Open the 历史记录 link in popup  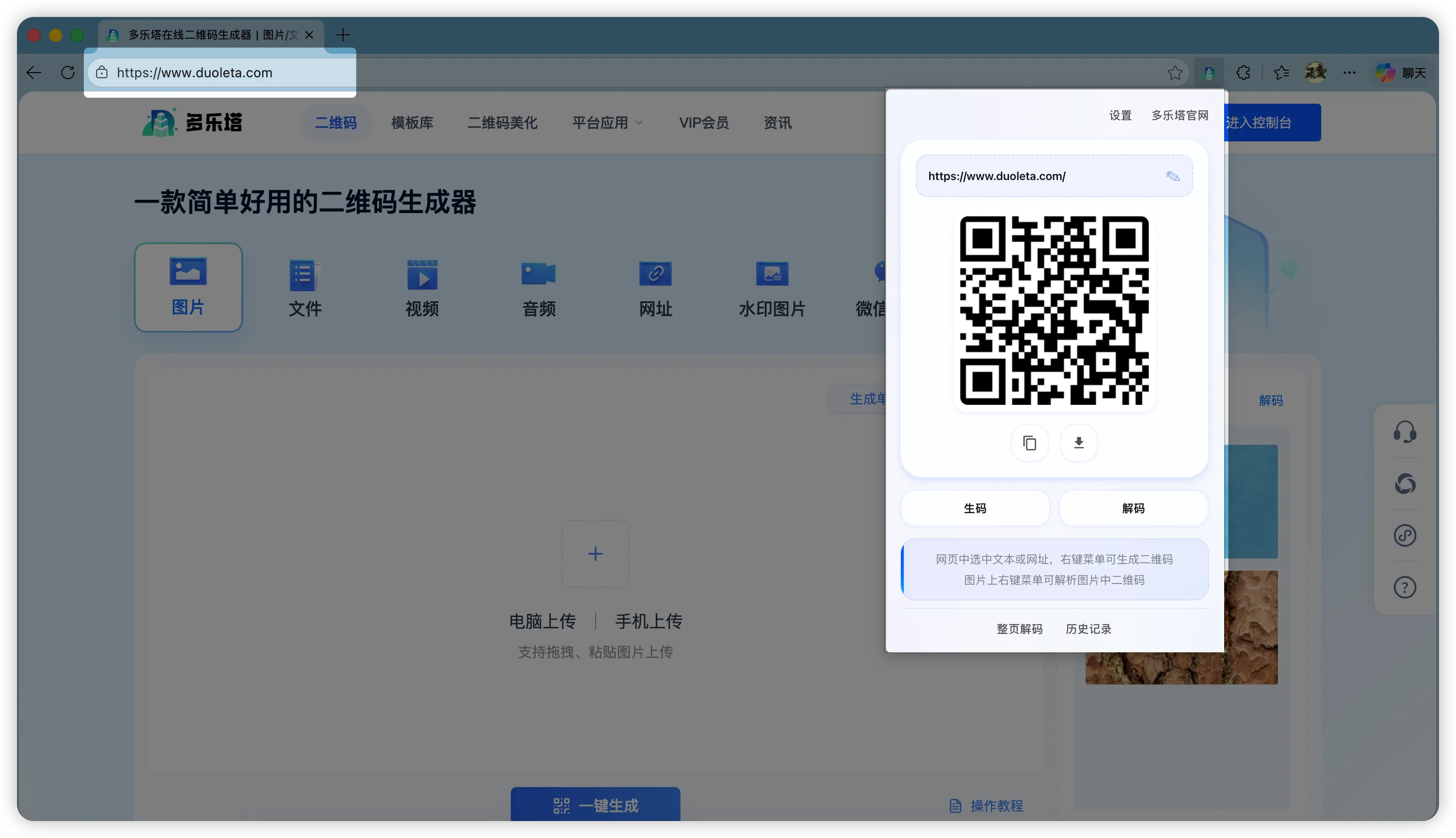coord(1088,629)
